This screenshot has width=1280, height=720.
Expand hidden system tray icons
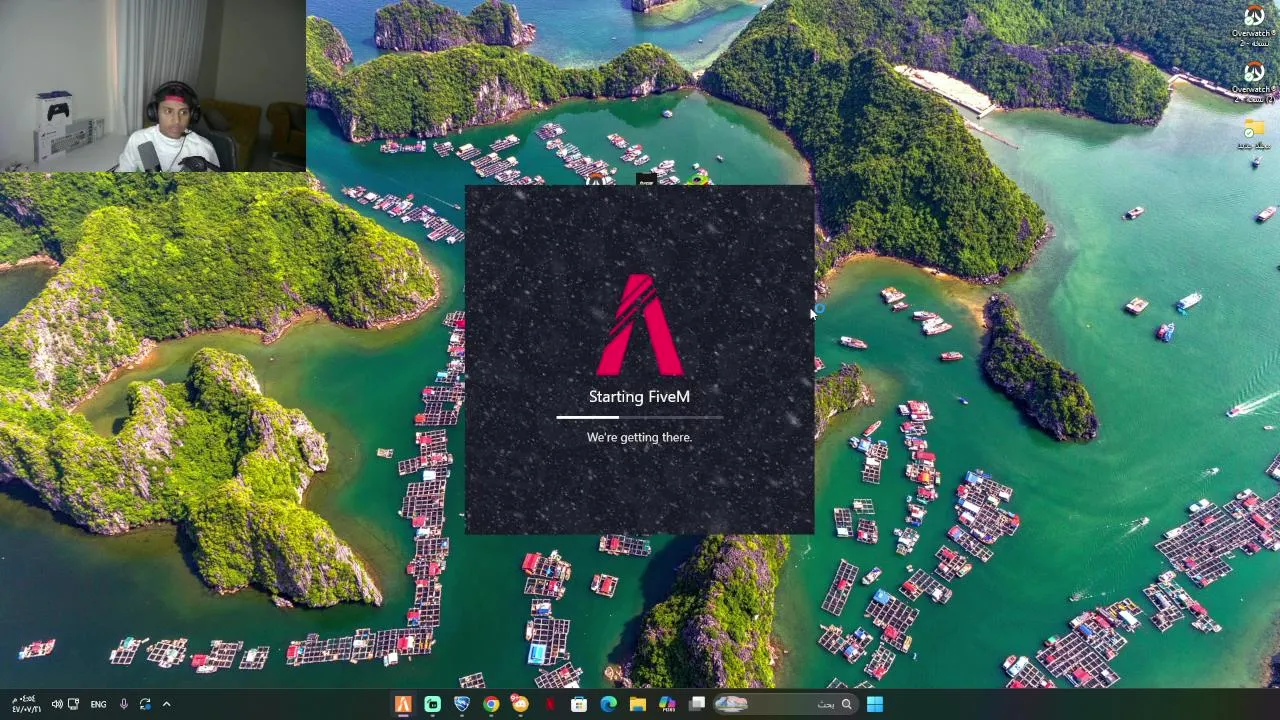coord(166,704)
